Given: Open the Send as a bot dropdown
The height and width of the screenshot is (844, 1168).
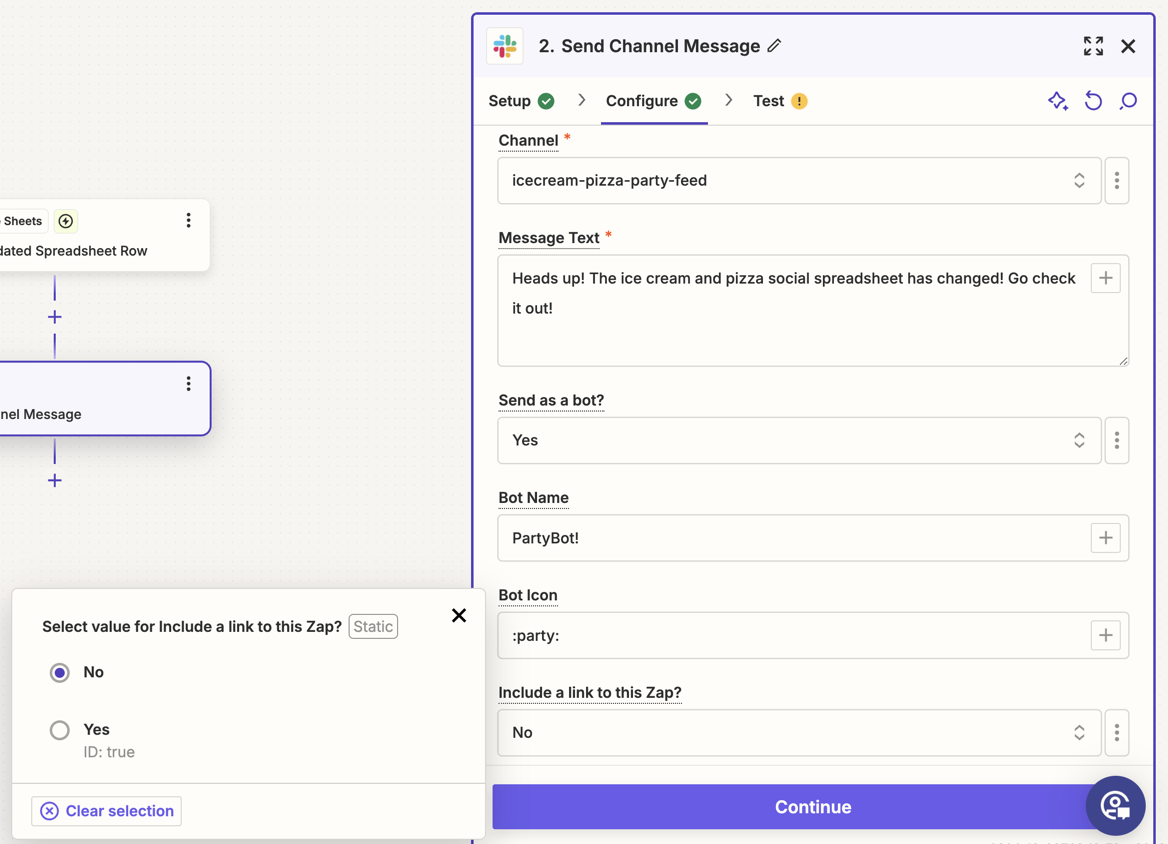Looking at the screenshot, I should click(799, 440).
